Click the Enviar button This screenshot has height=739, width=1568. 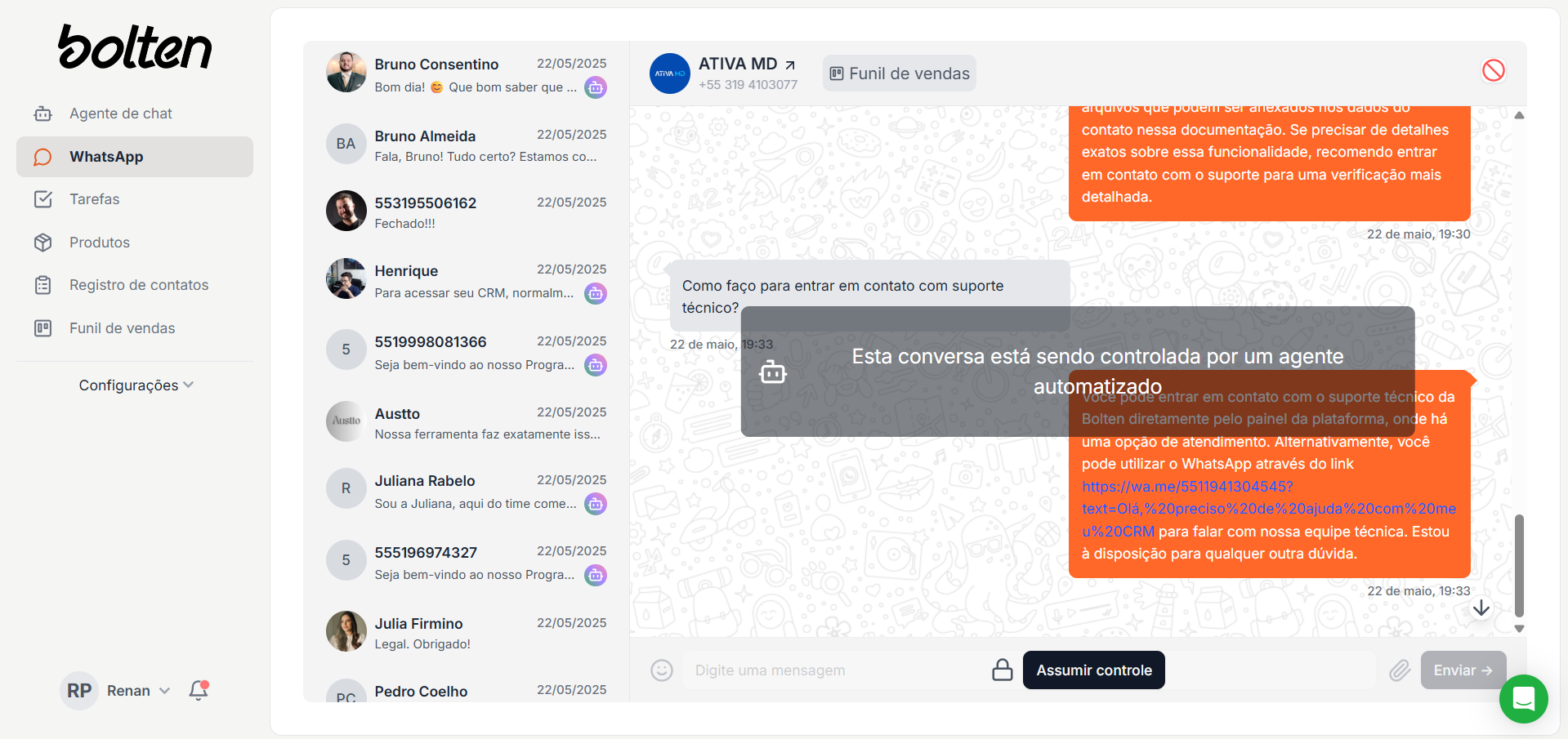pyautogui.click(x=1463, y=670)
